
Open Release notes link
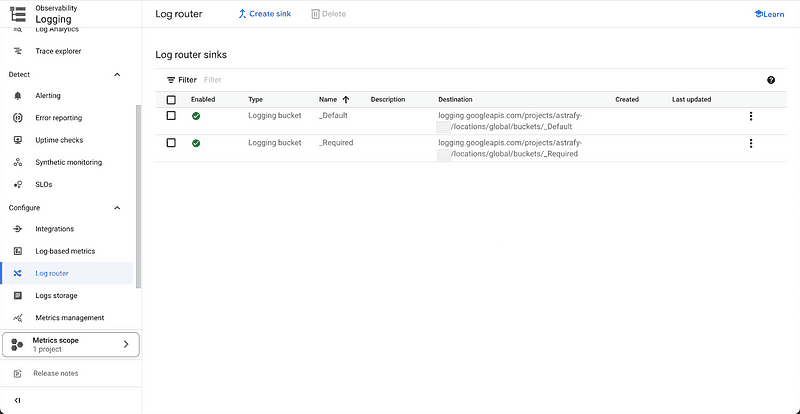pos(56,374)
